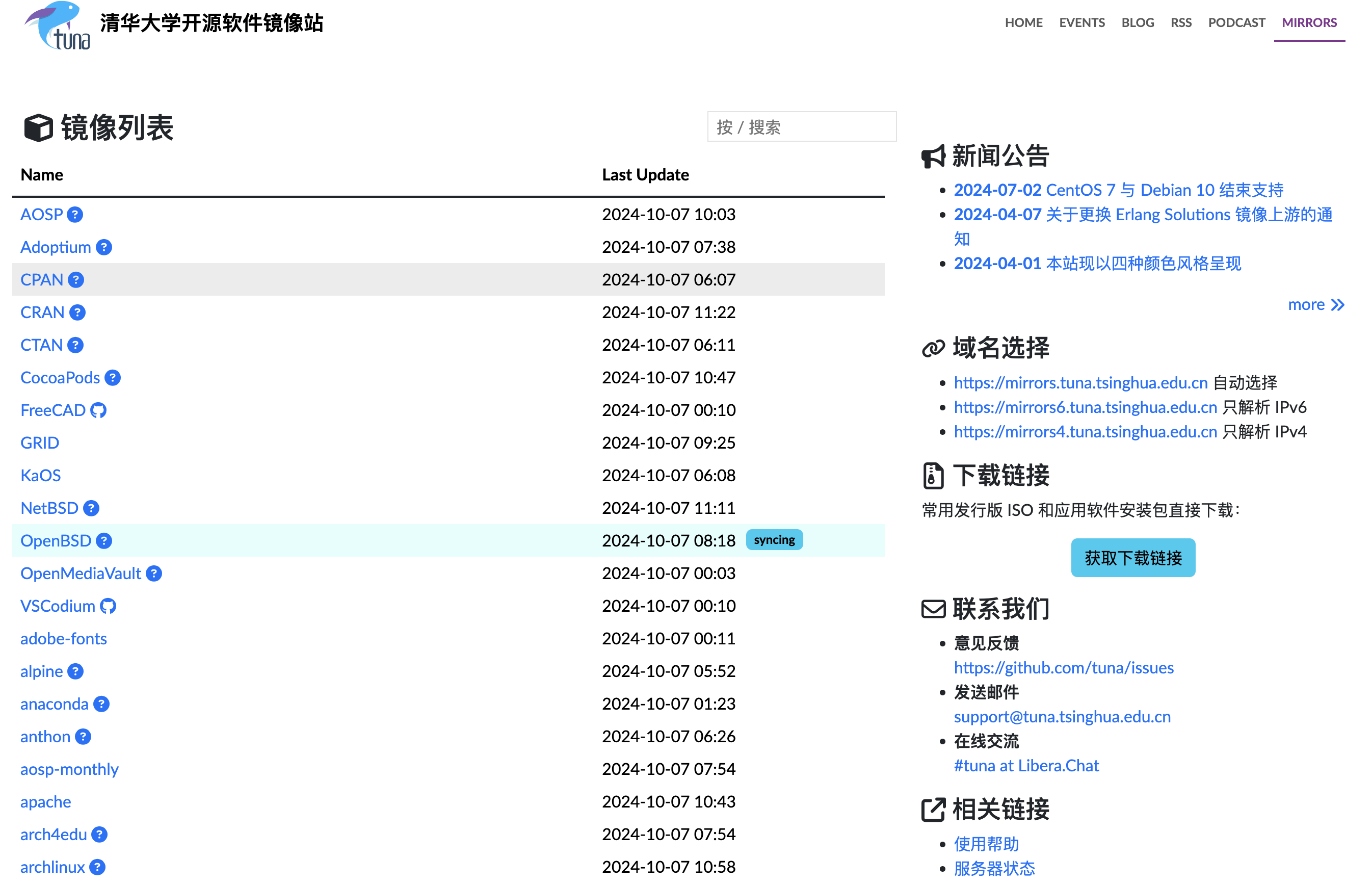Open the OpenBSD mirror link

(56, 541)
